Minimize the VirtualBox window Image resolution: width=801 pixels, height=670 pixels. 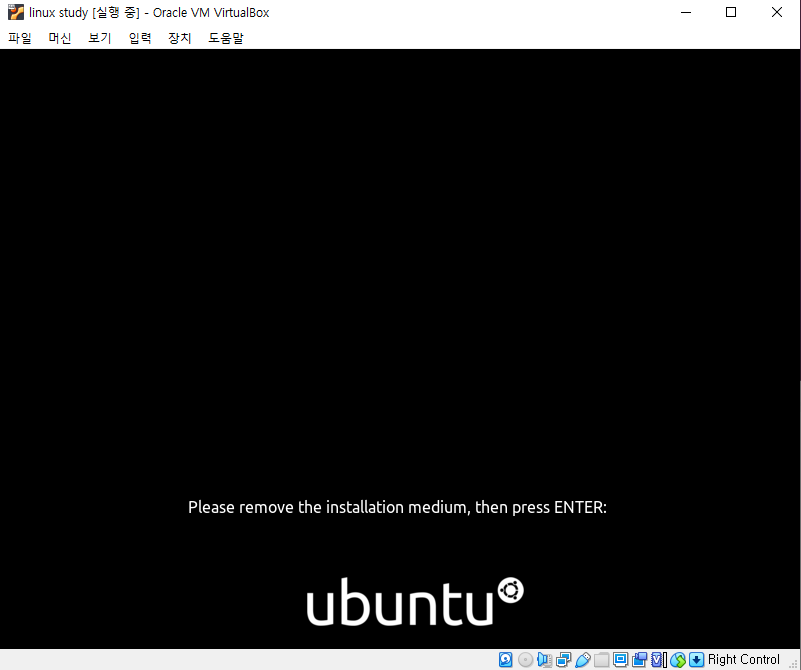point(686,12)
